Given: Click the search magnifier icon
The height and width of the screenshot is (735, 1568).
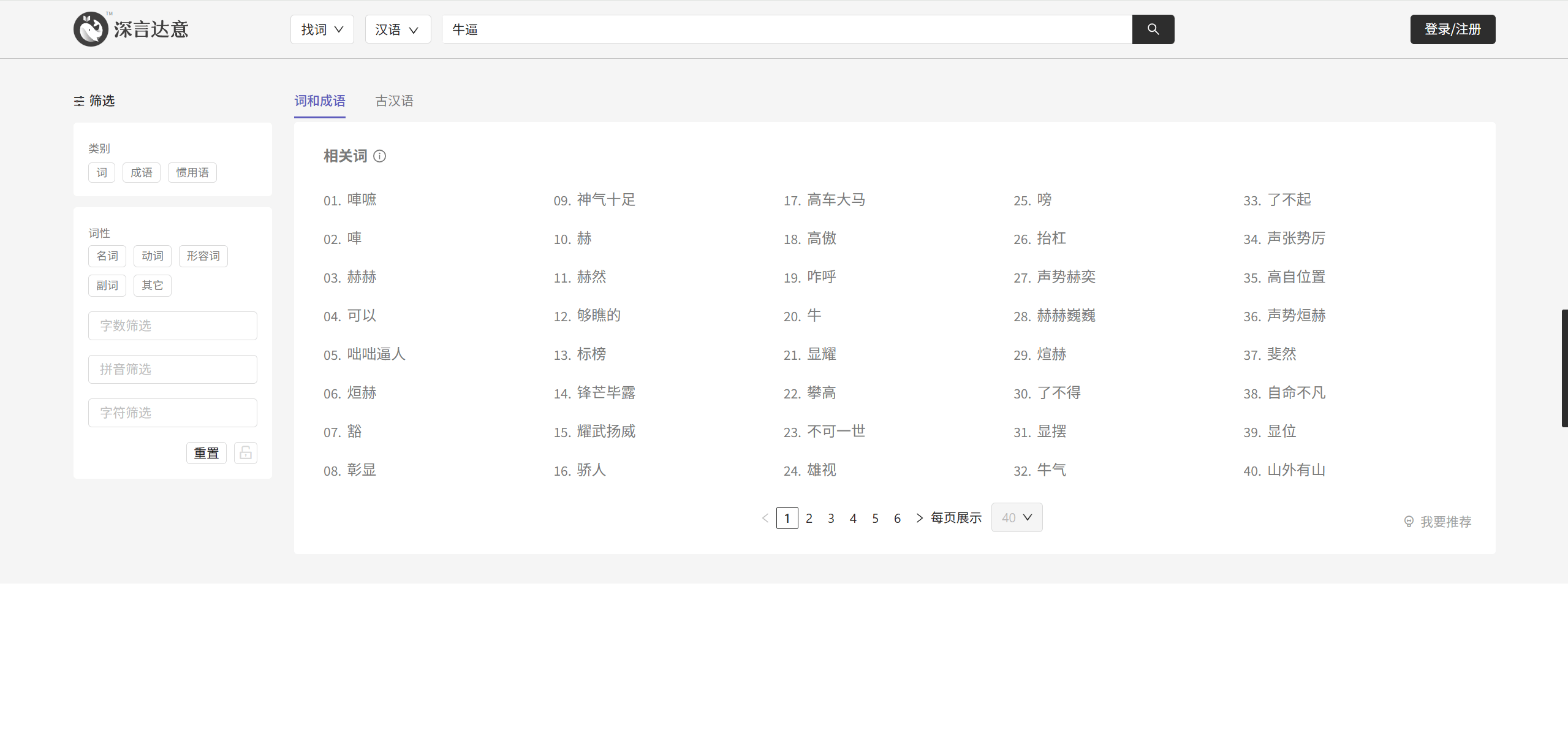Looking at the screenshot, I should tap(1153, 29).
